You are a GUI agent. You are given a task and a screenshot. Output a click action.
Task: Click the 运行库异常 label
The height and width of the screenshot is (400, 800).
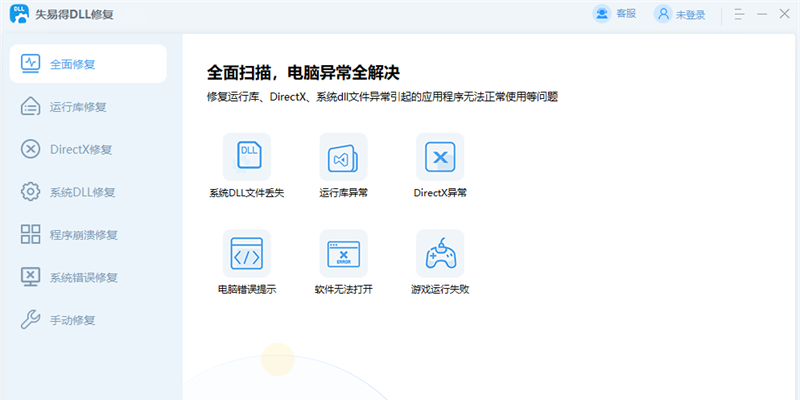[343, 193]
